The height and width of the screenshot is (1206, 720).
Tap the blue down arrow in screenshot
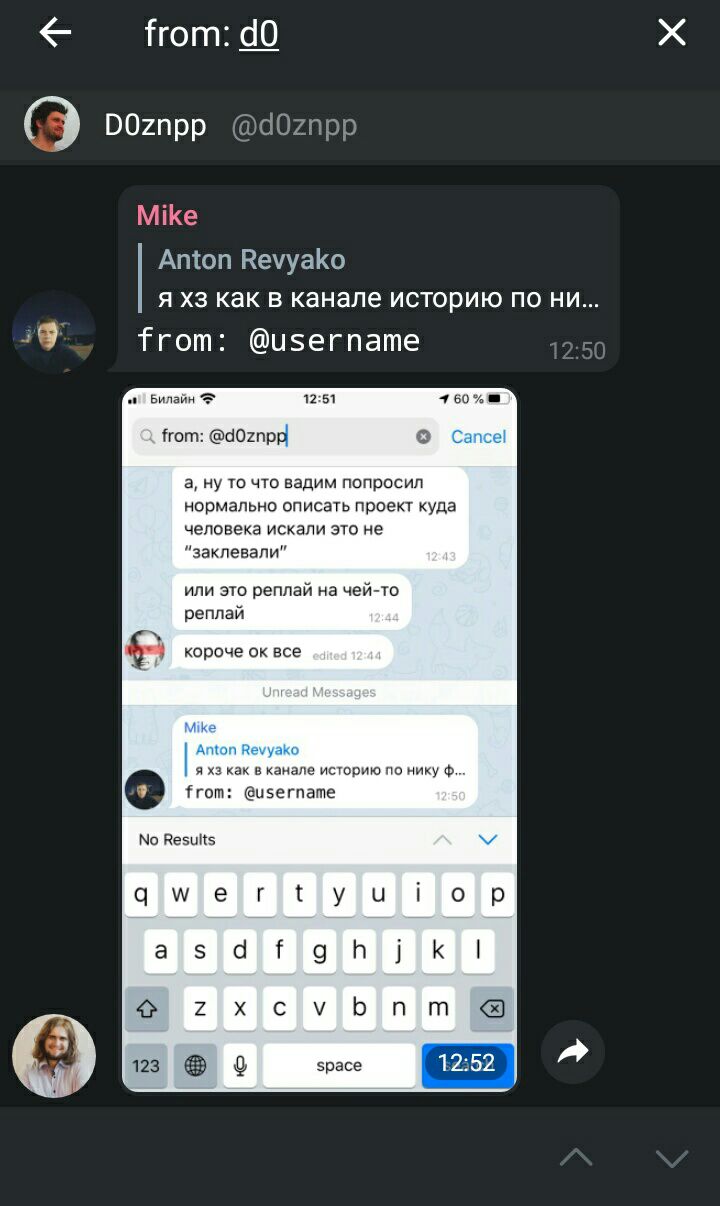[487, 839]
